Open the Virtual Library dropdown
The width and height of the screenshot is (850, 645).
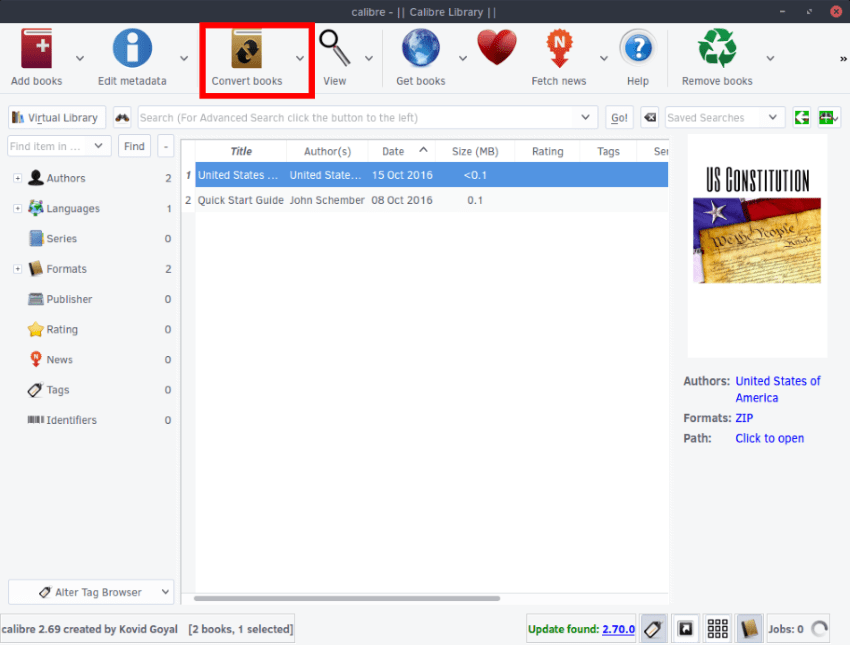click(x=56, y=117)
